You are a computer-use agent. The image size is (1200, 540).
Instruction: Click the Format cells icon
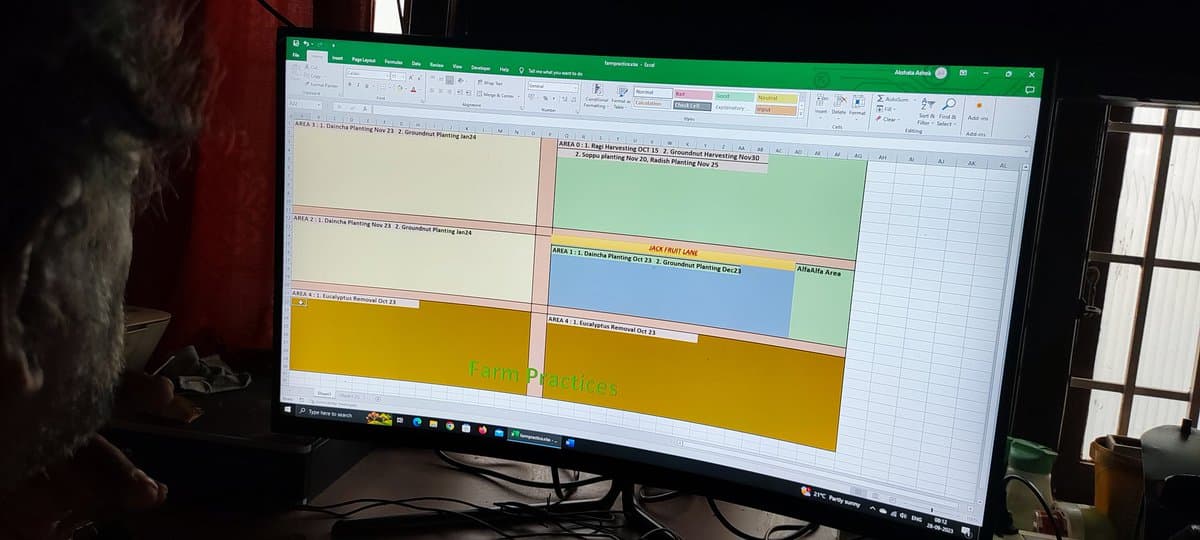[x=858, y=106]
